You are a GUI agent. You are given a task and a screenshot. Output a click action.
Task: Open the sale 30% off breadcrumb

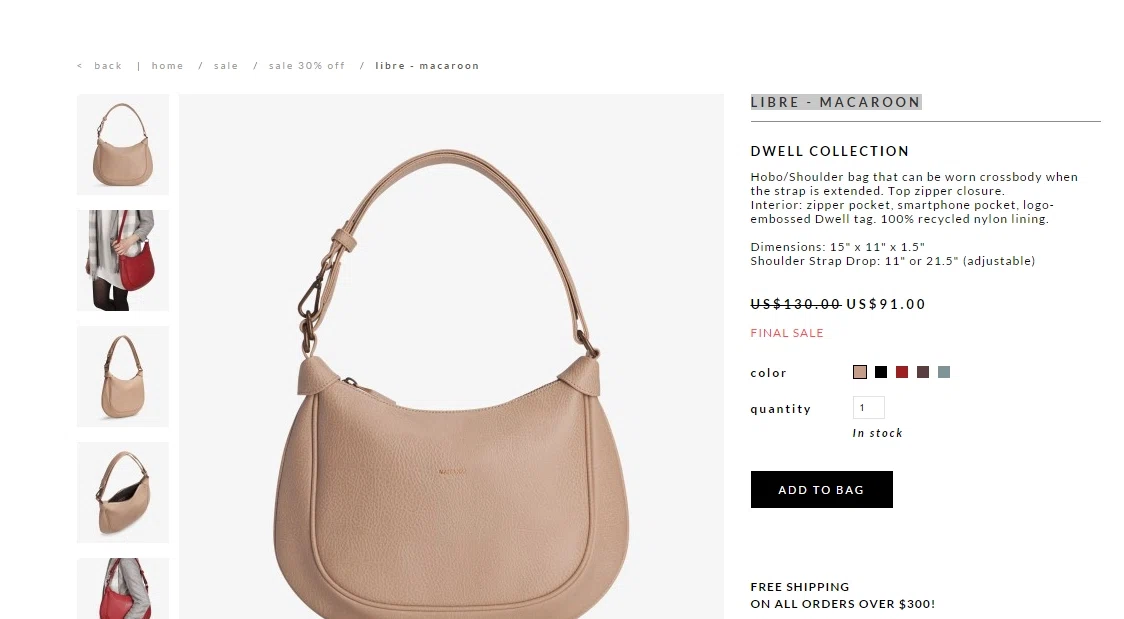(307, 66)
